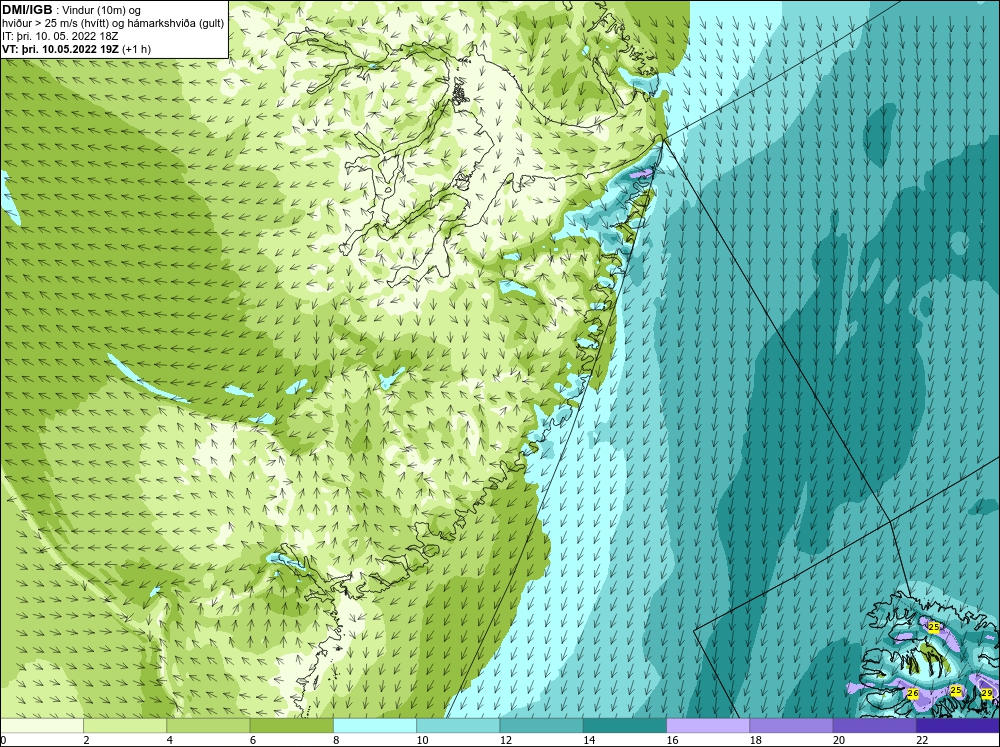Click the 8–10 m/s light cyan legend swatch
This screenshot has height=747, width=1000.
click(375, 725)
